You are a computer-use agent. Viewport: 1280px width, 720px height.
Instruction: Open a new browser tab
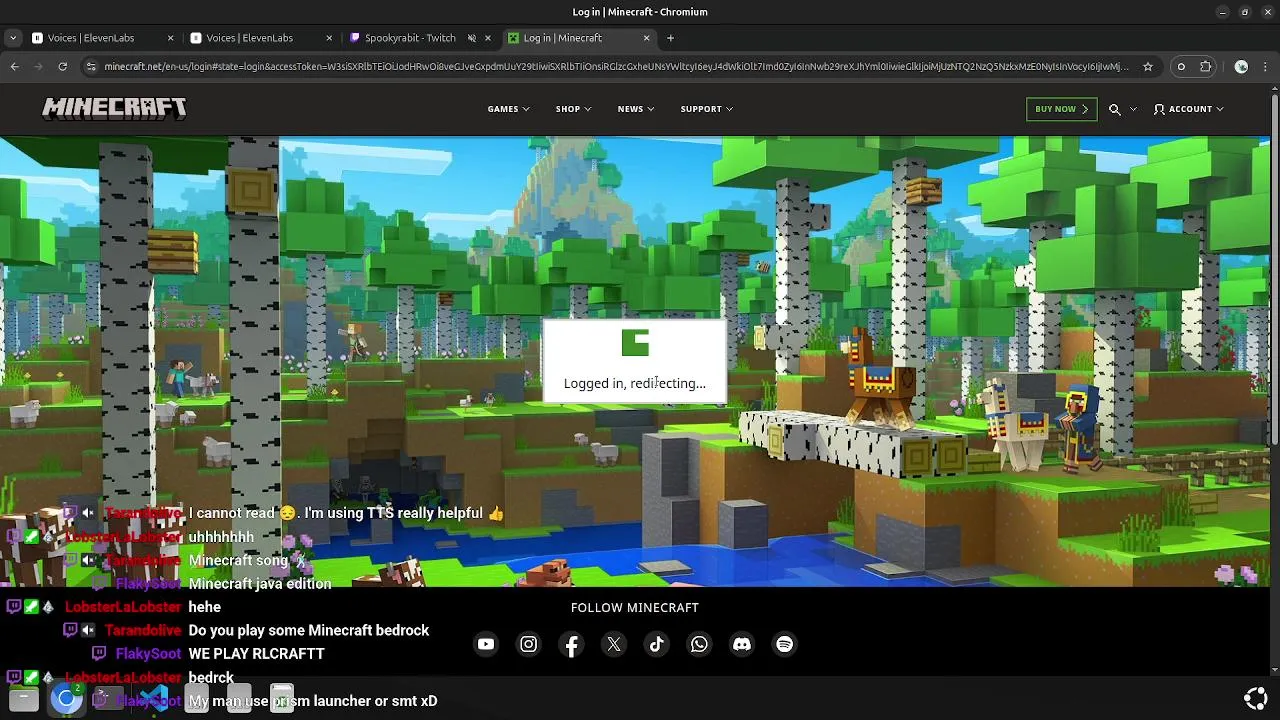pos(670,38)
